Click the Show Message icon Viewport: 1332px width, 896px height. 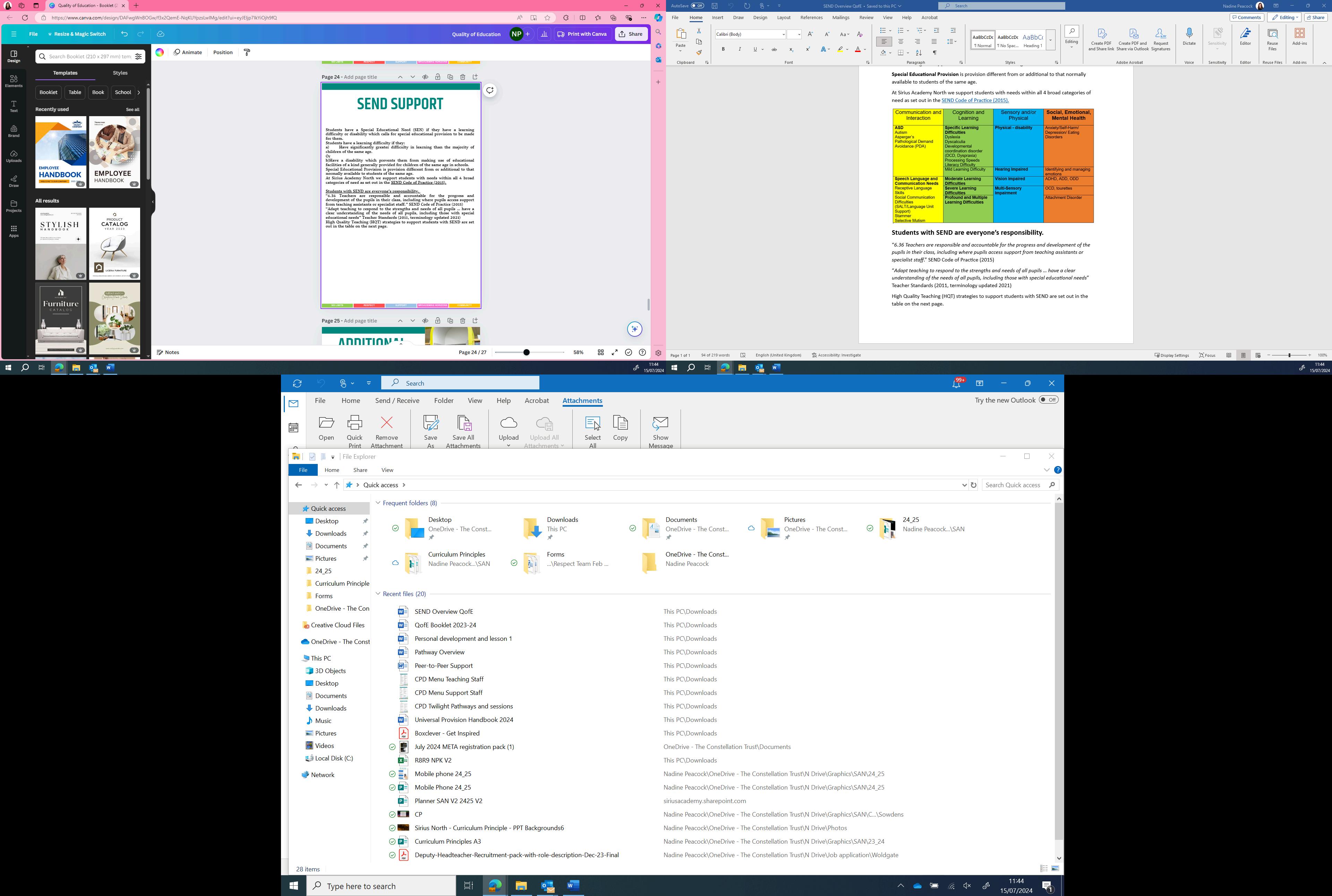[660, 423]
